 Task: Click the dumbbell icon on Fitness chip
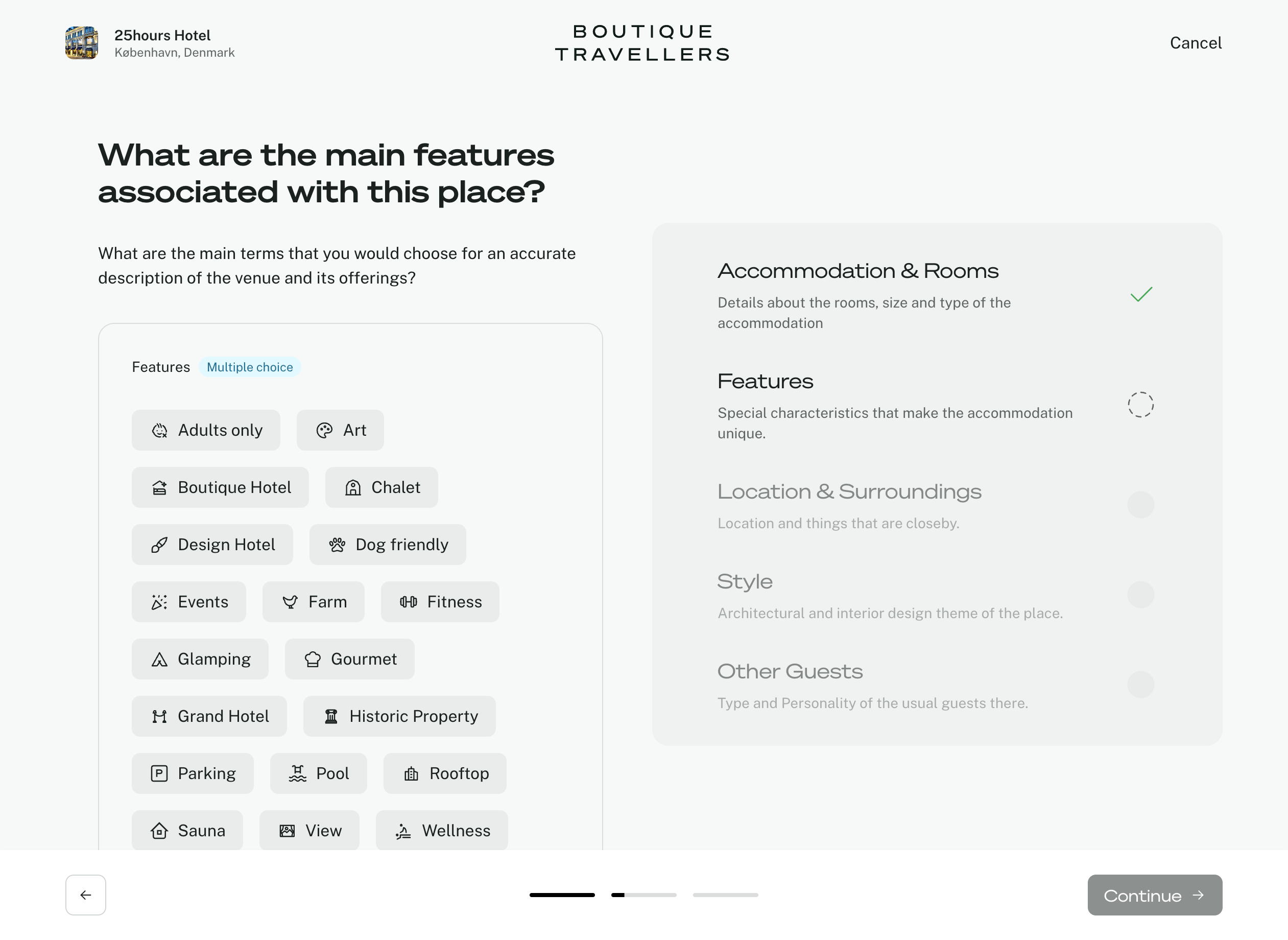pyautogui.click(x=408, y=601)
